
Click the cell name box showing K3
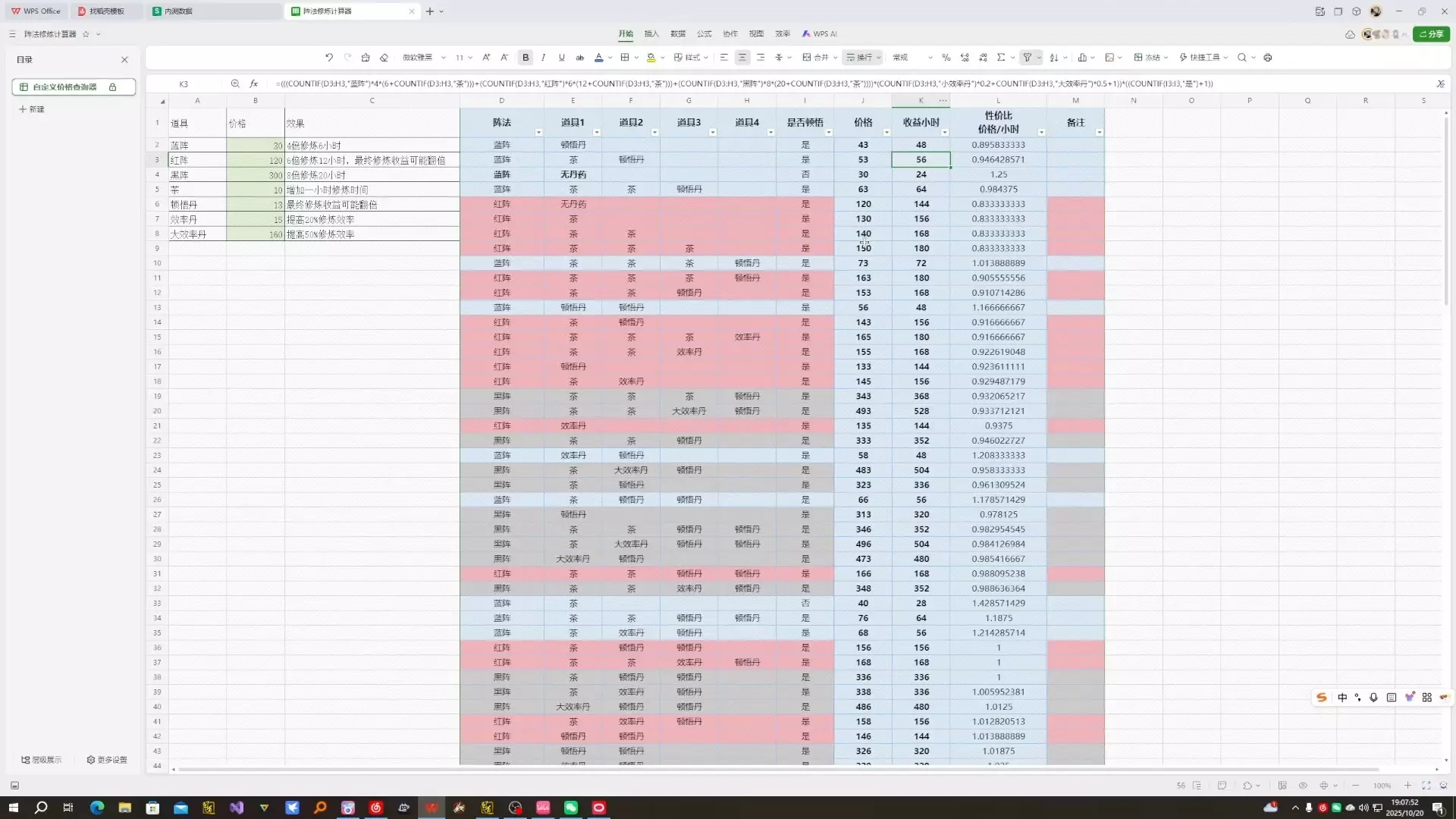point(184,84)
